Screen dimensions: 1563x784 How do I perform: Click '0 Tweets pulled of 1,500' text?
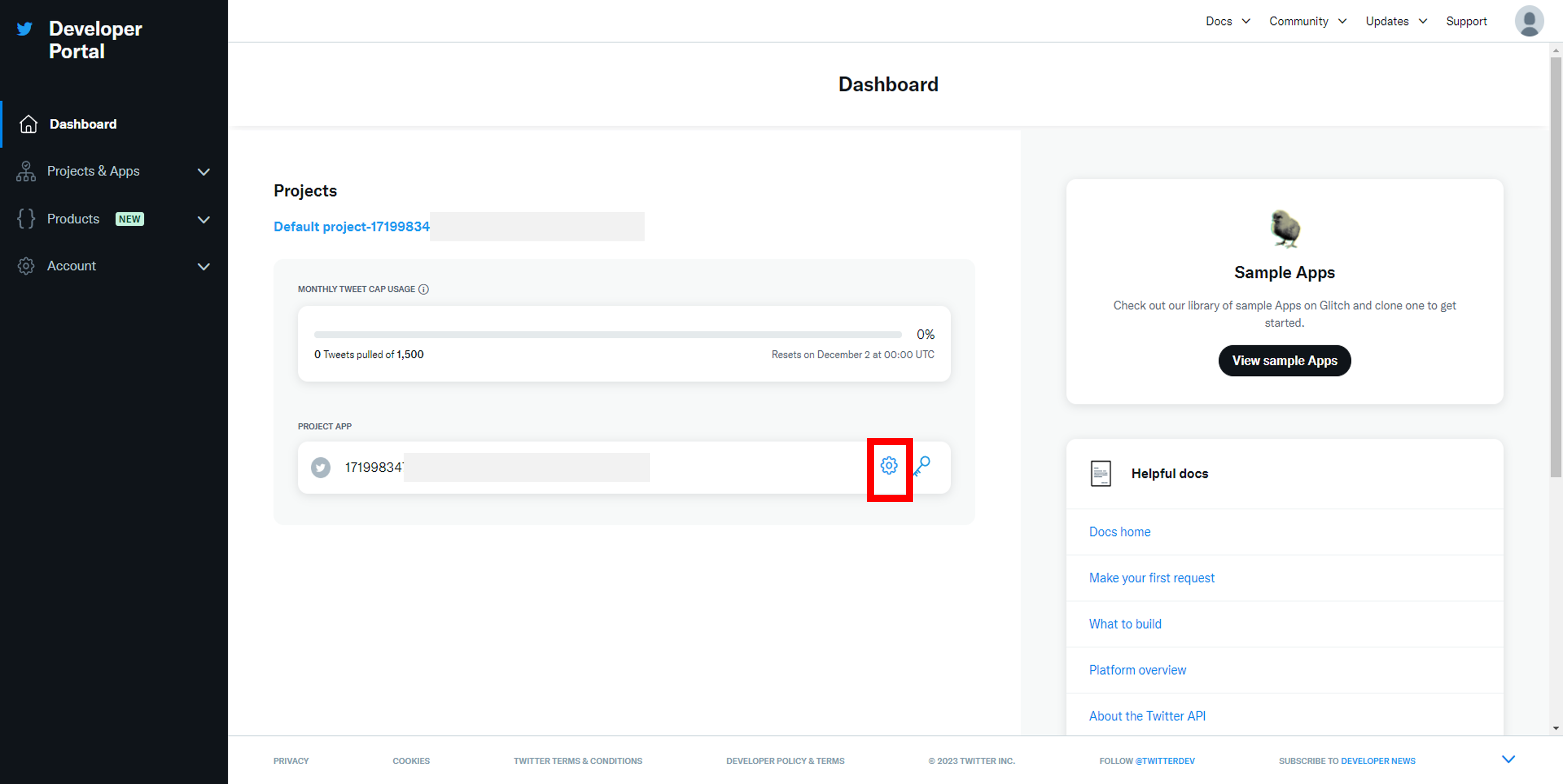(369, 354)
